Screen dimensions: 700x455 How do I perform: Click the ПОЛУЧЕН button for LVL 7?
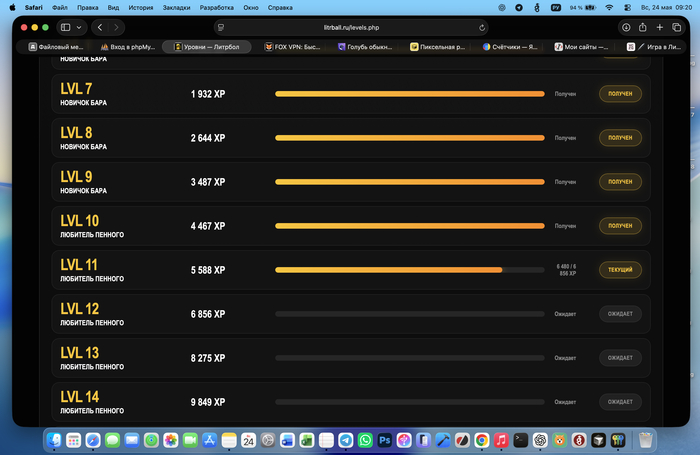pyautogui.click(x=620, y=94)
